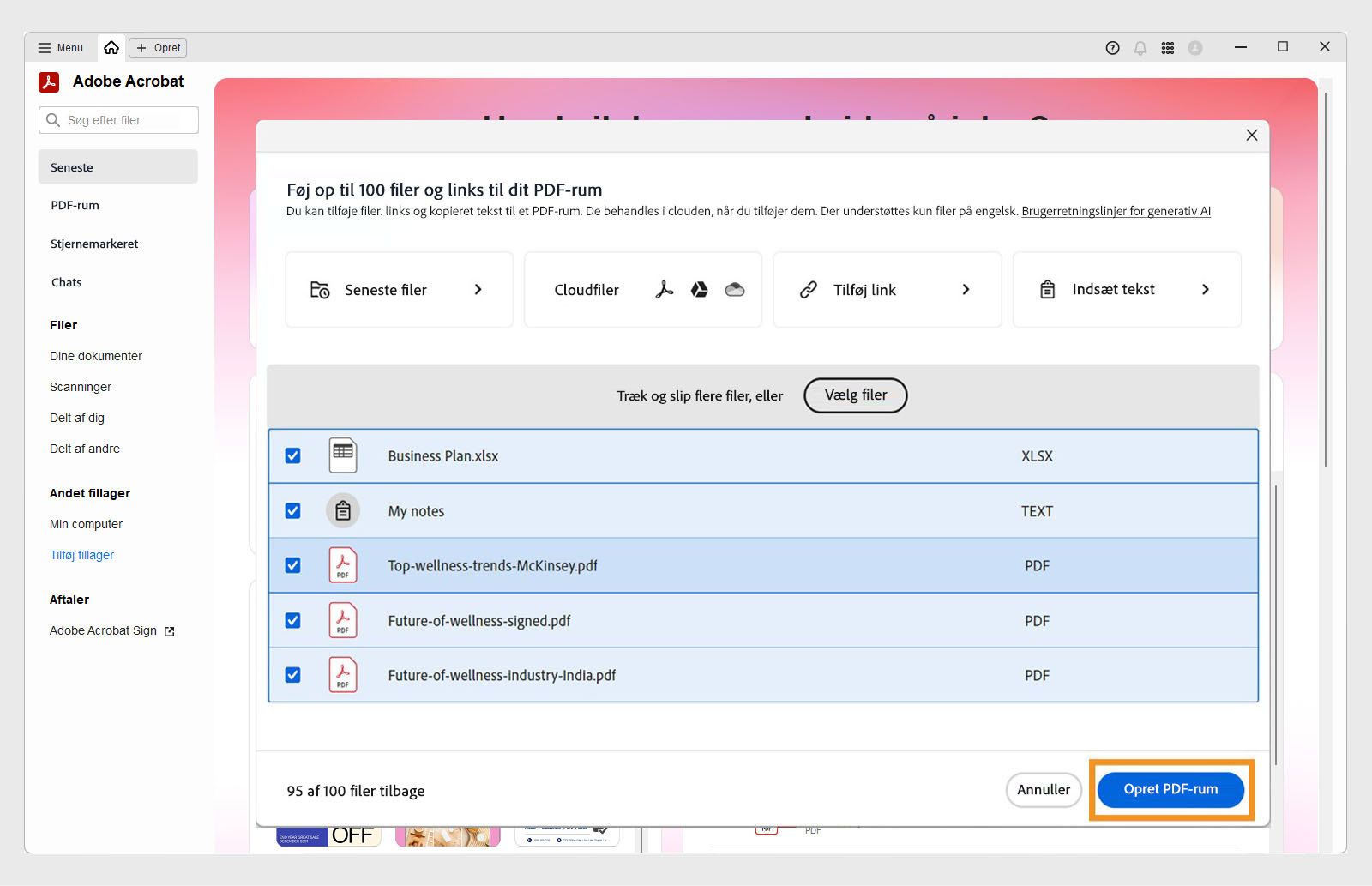This screenshot has width=1372, height=886.
Task: Open the help question mark icon
Action: 1112,48
